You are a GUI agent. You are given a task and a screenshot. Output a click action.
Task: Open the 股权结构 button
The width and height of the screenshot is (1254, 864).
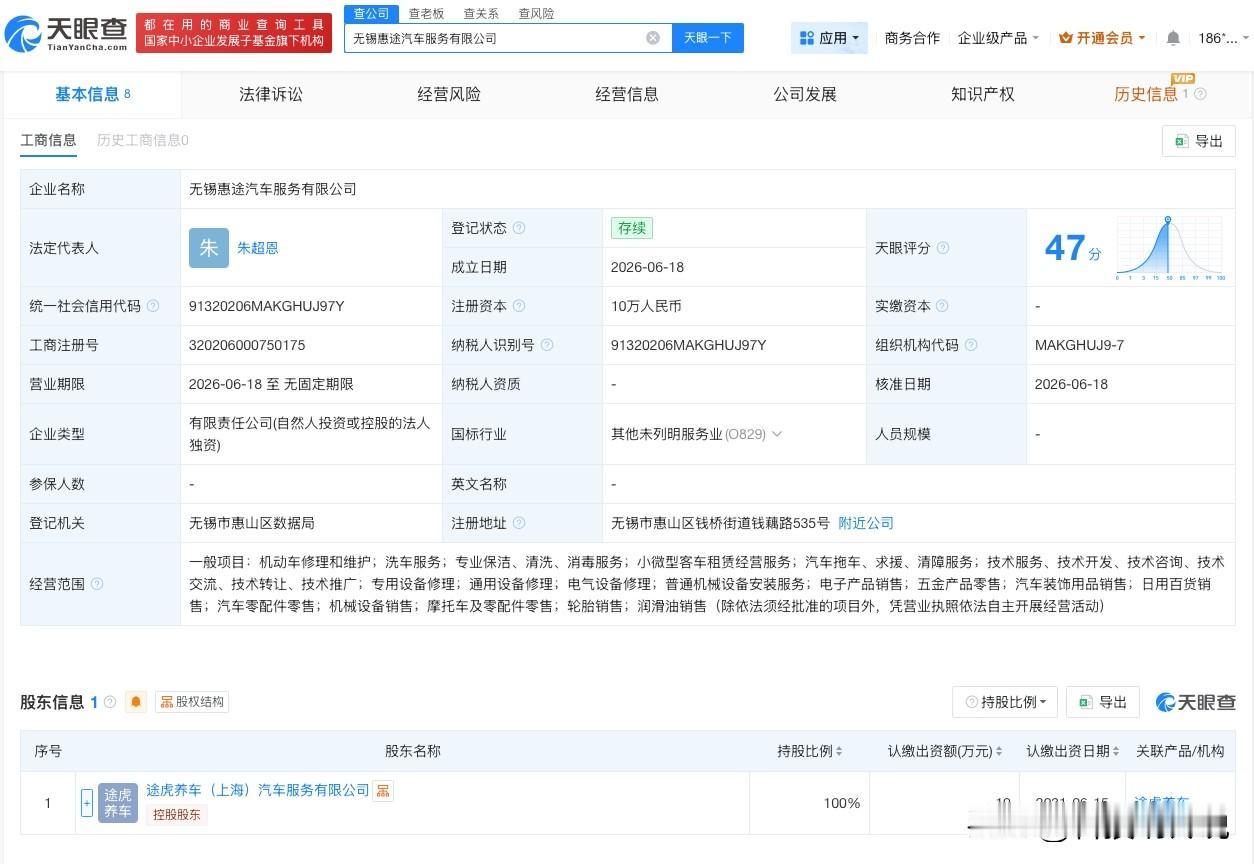point(192,702)
